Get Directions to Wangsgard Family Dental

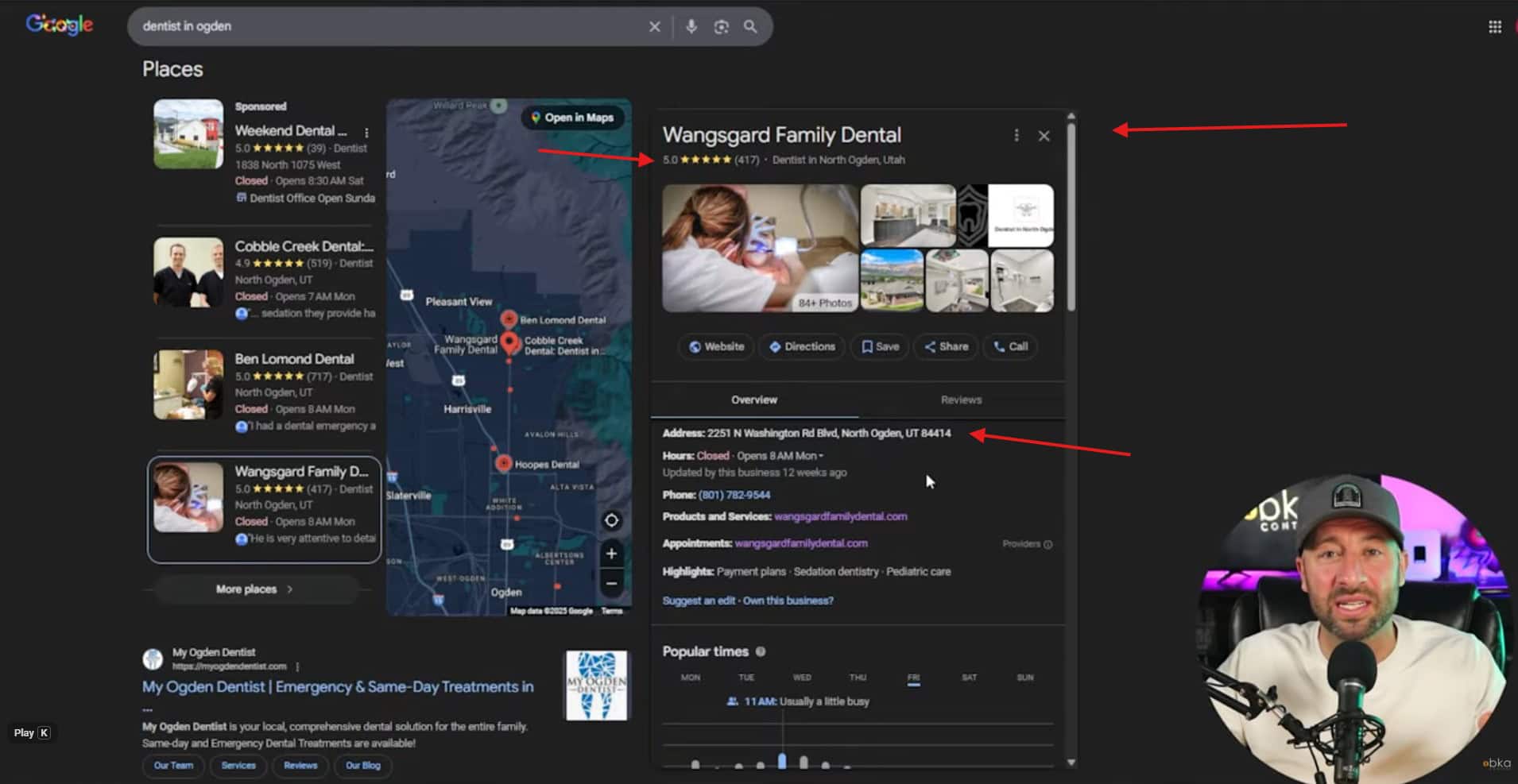pyautogui.click(x=800, y=346)
